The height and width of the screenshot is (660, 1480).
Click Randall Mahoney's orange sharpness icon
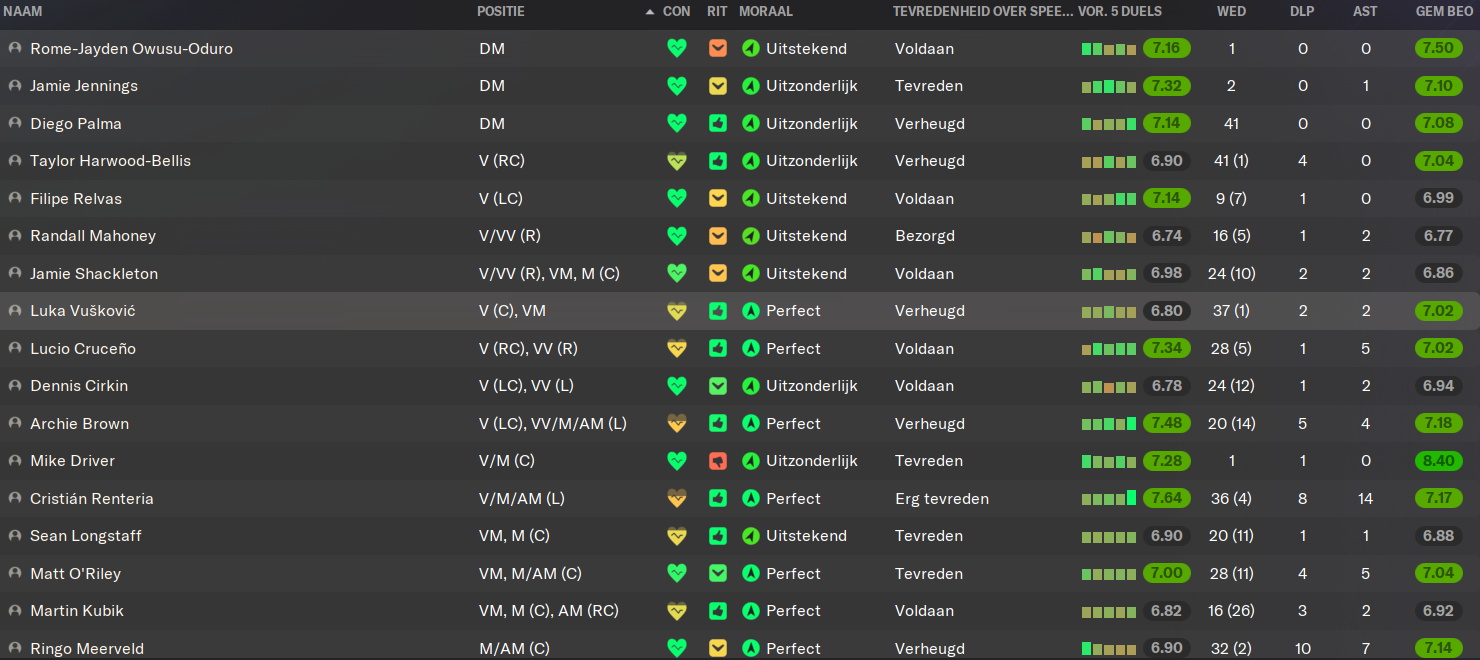717,236
